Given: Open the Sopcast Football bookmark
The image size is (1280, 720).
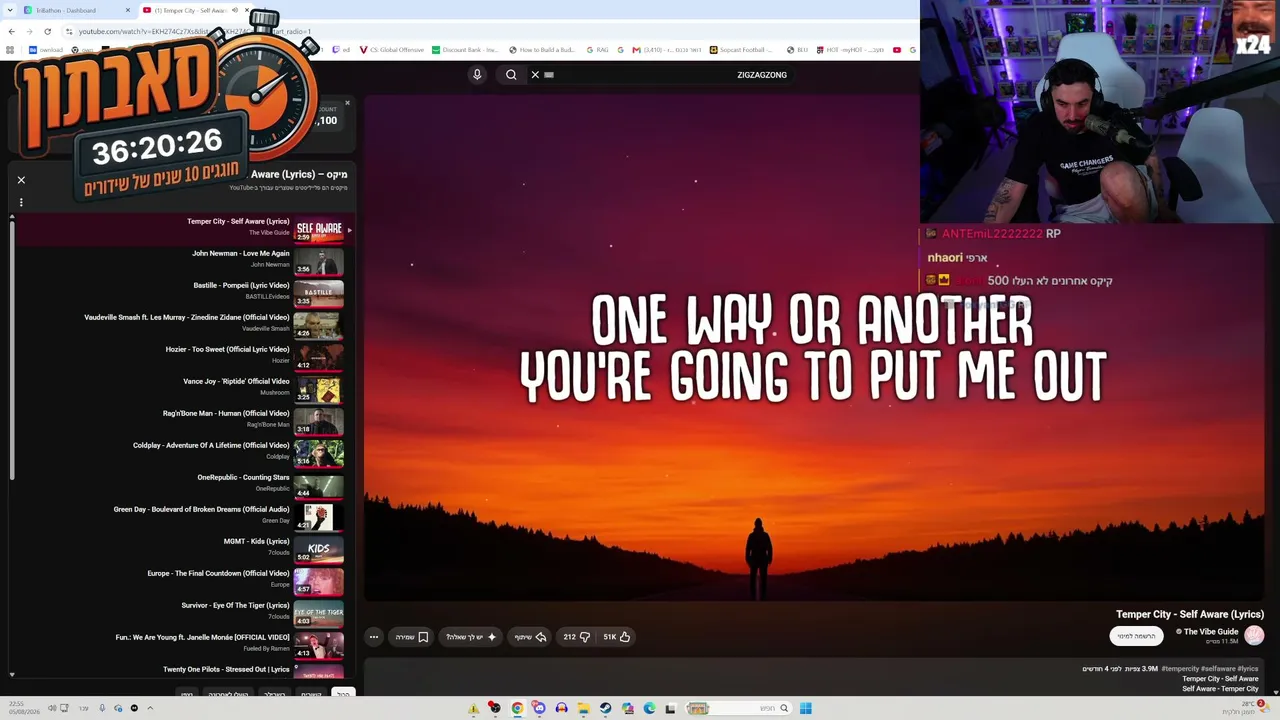Looking at the screenshot, I should (742, 50).
